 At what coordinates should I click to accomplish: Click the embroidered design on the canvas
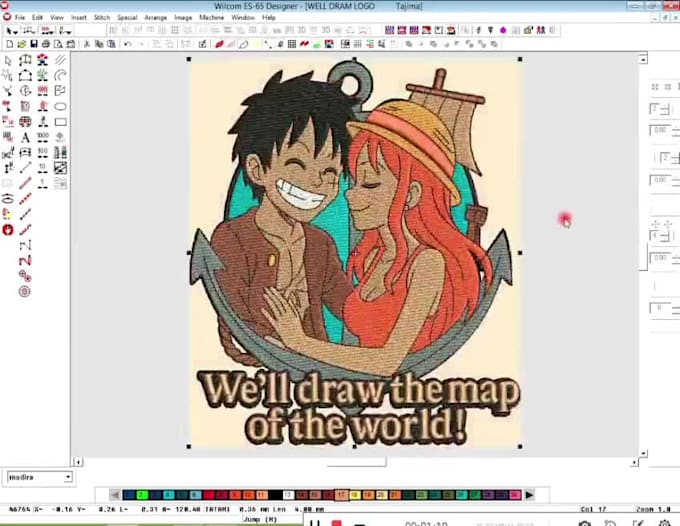(354, 252)
